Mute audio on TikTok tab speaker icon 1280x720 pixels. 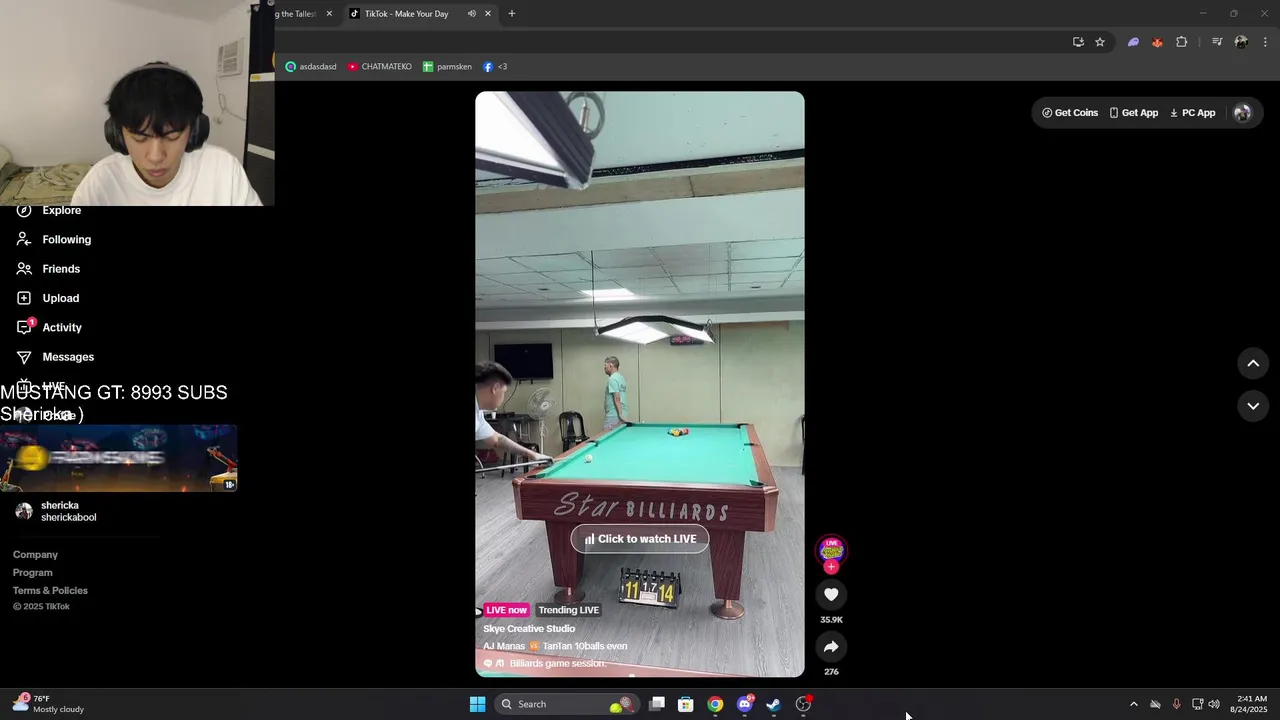coord(471,14)
